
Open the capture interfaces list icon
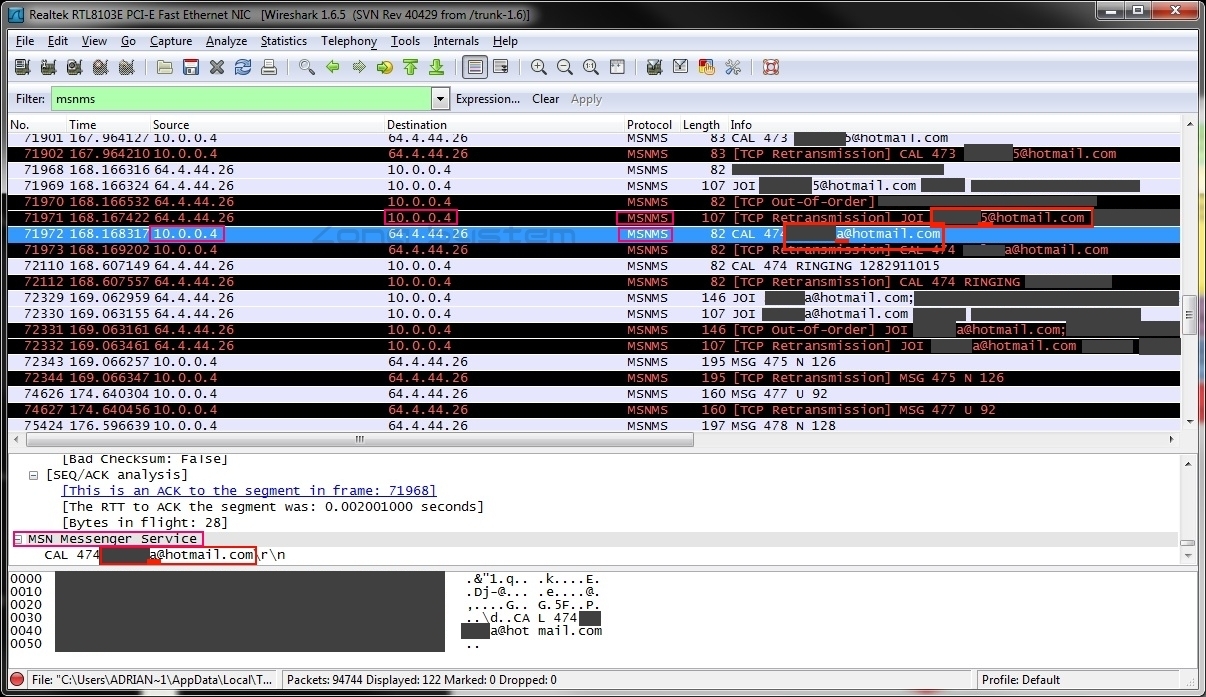coord(22,67)
